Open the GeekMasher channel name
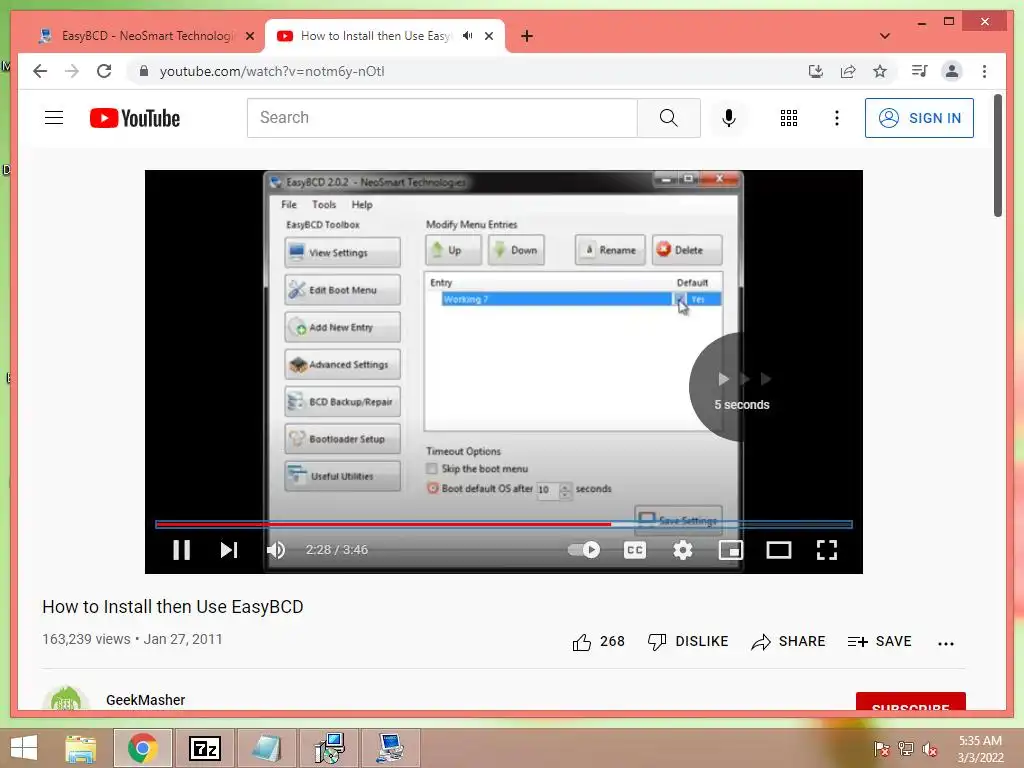The image size is (1024, 768). pos(146,700)
